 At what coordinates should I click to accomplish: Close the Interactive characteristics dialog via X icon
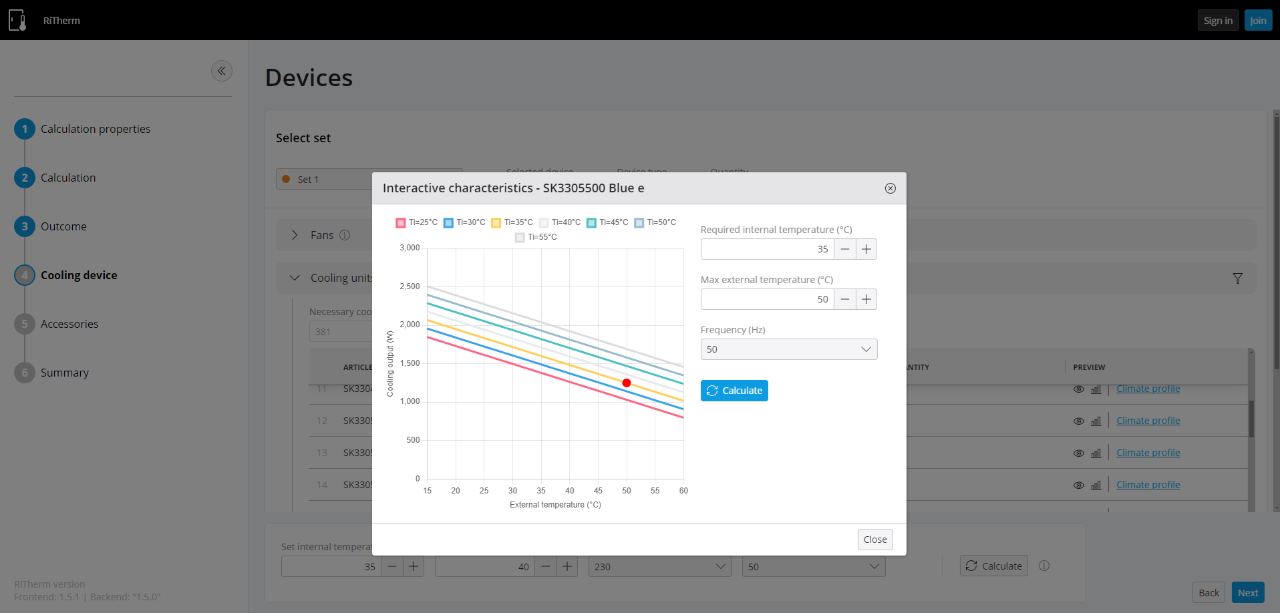pos(890,188)
